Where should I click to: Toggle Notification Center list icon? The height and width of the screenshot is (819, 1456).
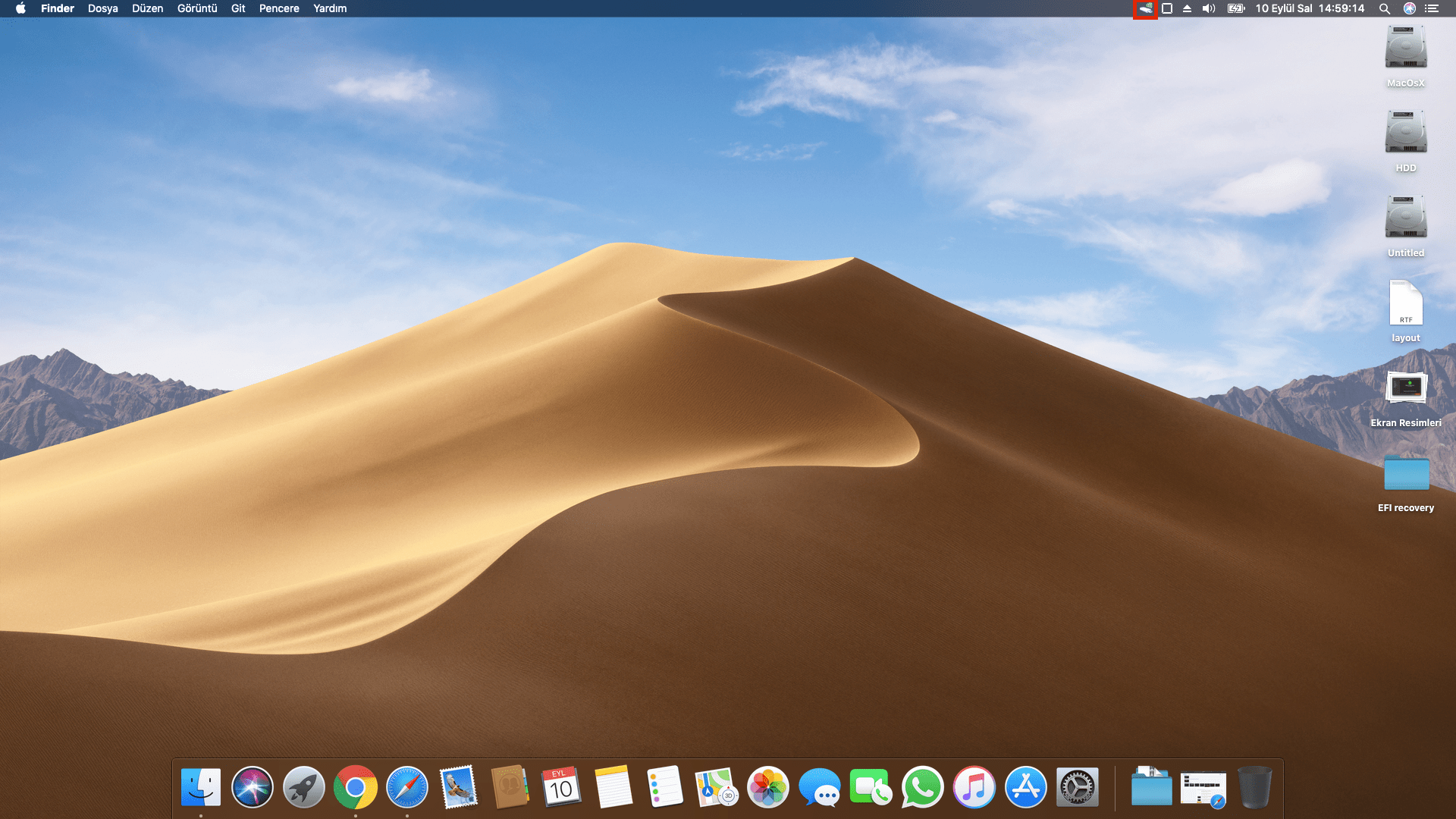(x=1432, y=9)
